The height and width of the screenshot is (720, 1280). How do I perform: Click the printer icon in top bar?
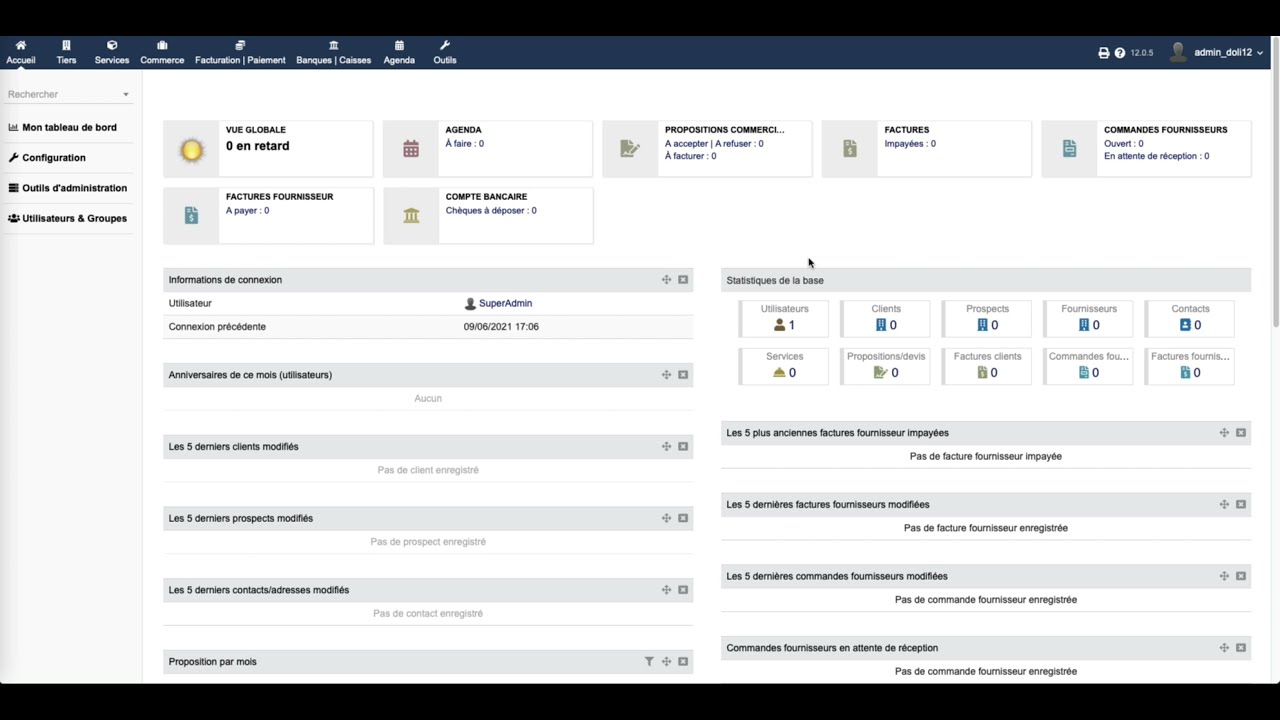[1104, 53]
